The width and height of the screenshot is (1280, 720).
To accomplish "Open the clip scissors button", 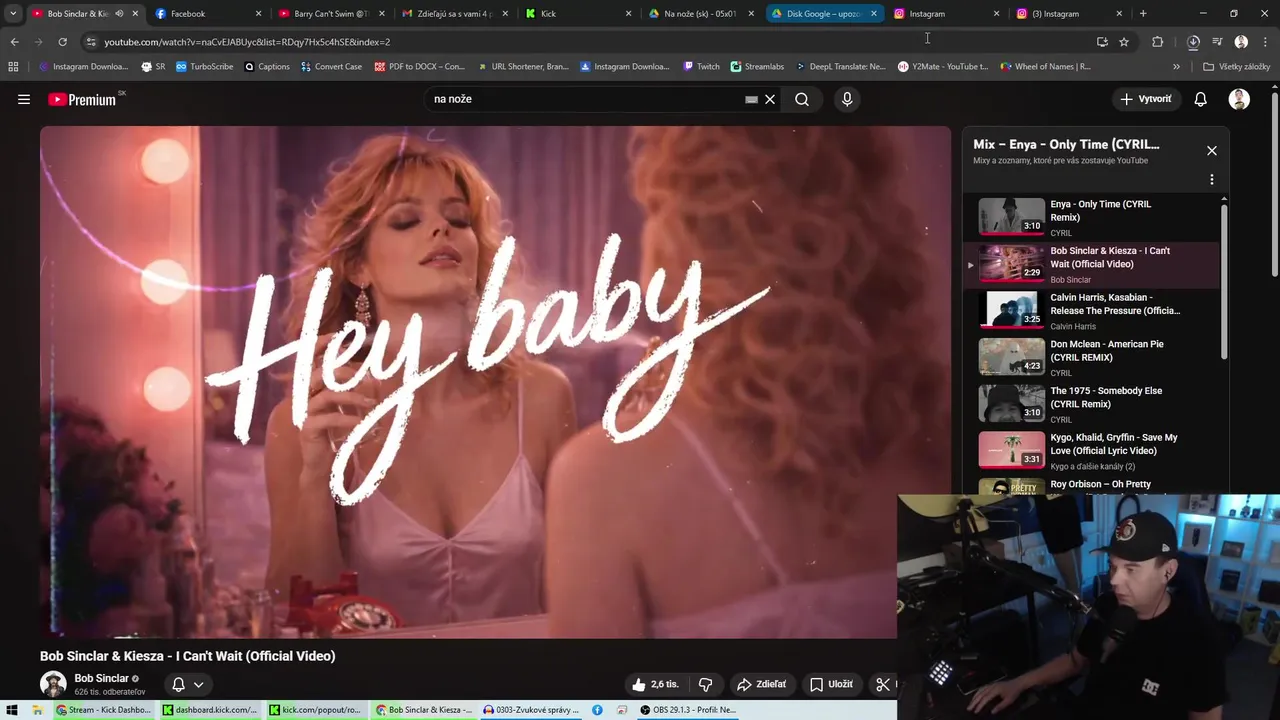I will point(883,684).
